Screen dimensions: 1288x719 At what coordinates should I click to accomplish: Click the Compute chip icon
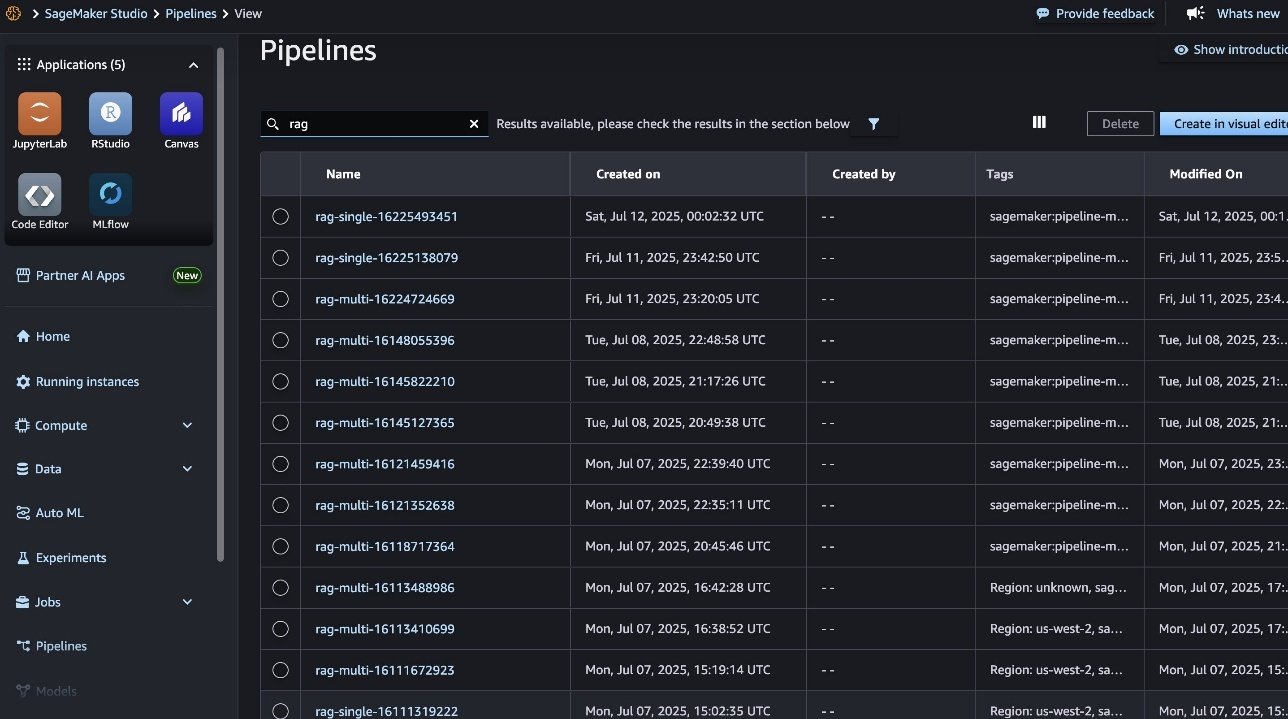point(23,426)
